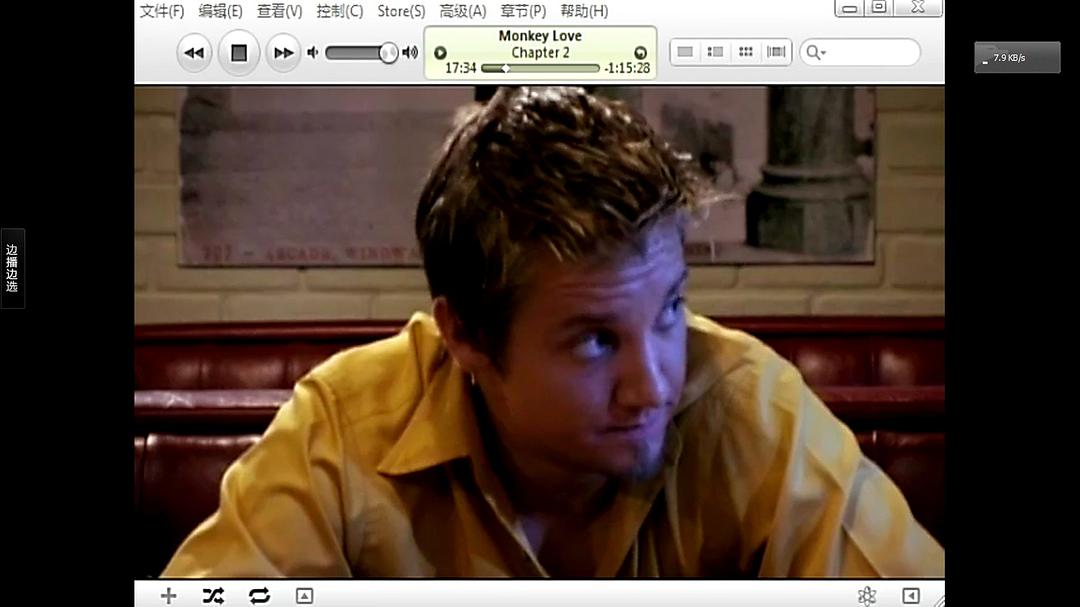Switch to Cover Flow view

click(776, 52)
